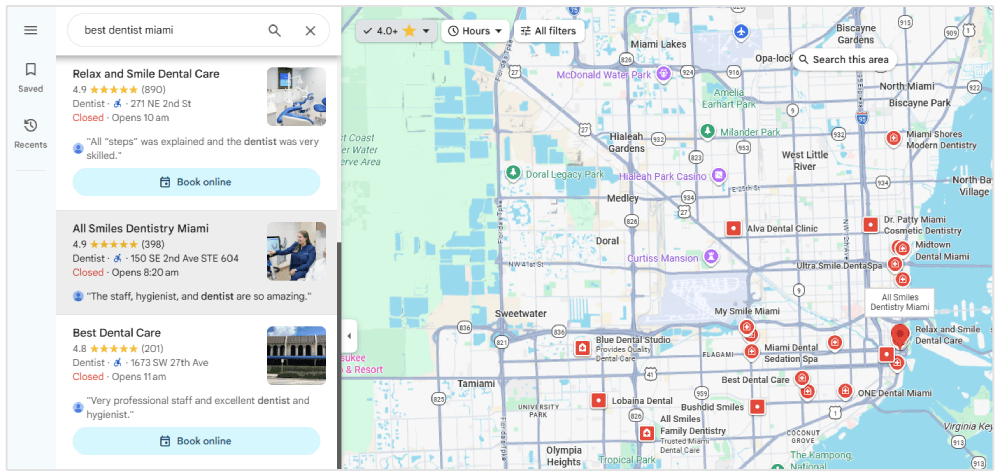Click address '1673 SW 27th Ave'
The width and height of the screenshot is (1000, 476).
[x=170, y=362]
